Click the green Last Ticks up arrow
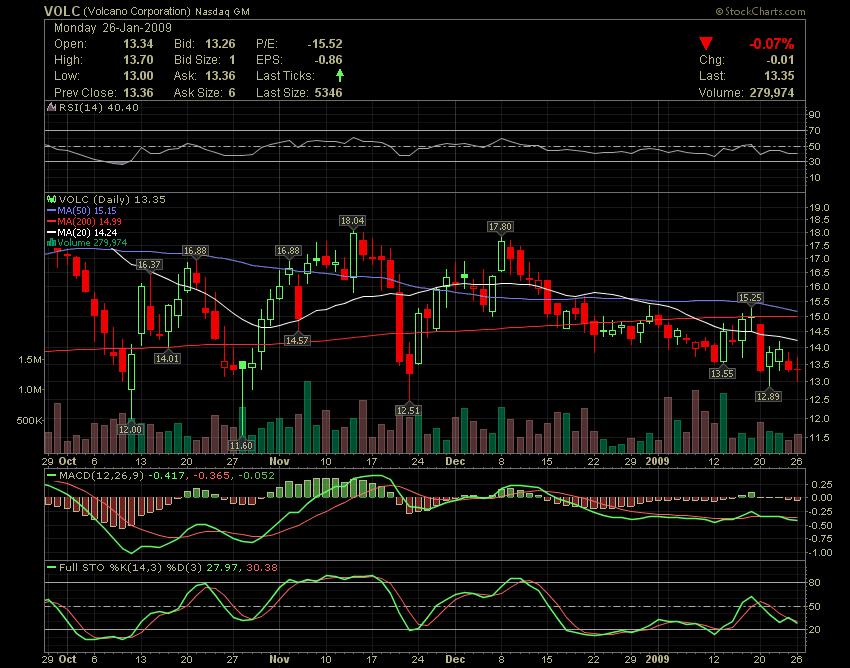Viewport: 850px width, 668px height. pyautogui.click(x=340, y=75)
